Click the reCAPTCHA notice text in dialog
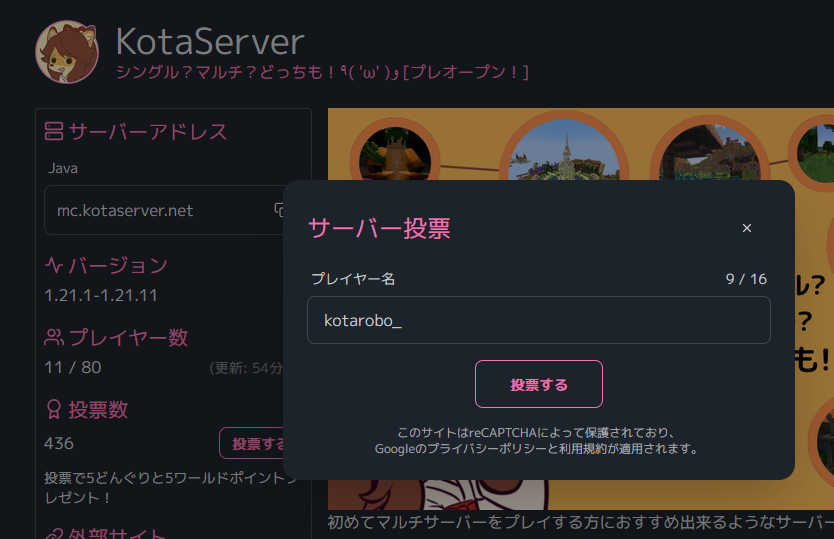This screenshot has width=834, height=539. click(x=537, y=441)
